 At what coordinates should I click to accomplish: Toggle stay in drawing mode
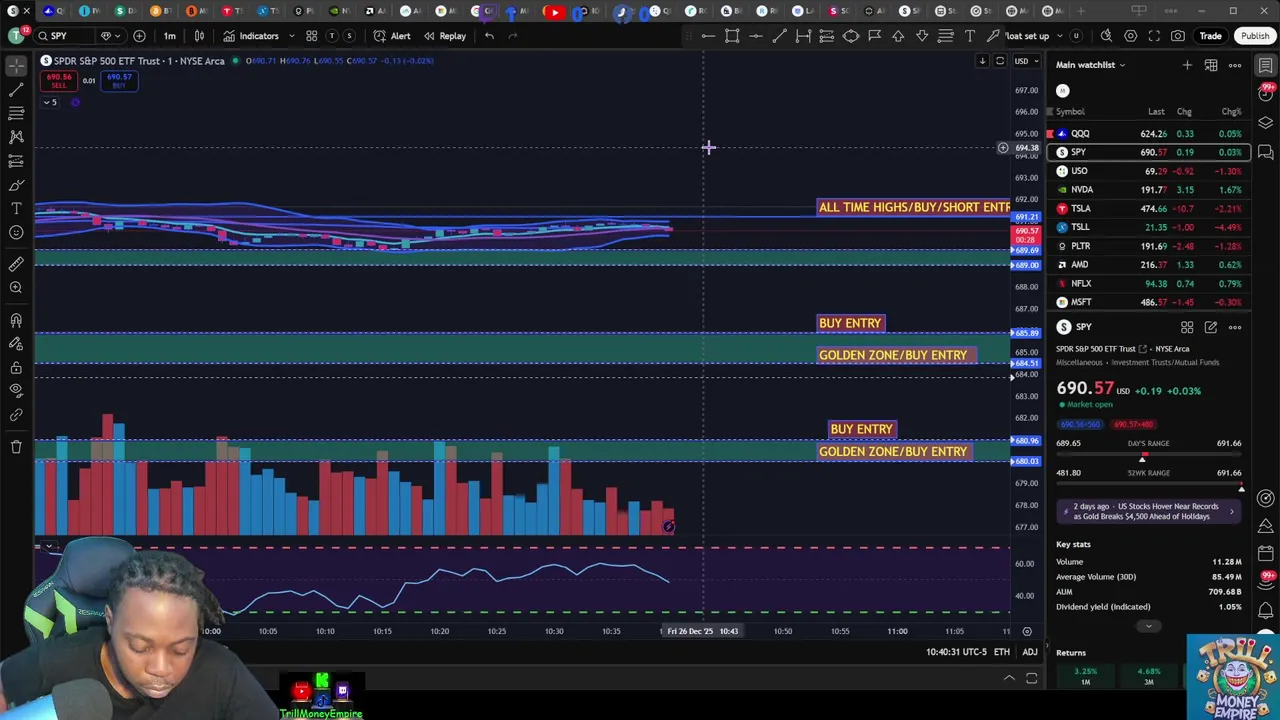tap(16, 344)
